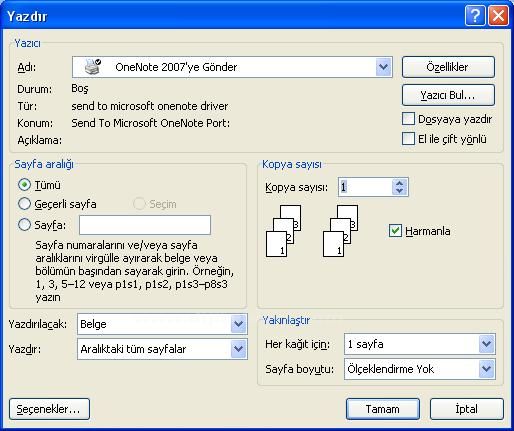Close the Yazdır dialog with X
514x431 pixels.
point(498,15)
